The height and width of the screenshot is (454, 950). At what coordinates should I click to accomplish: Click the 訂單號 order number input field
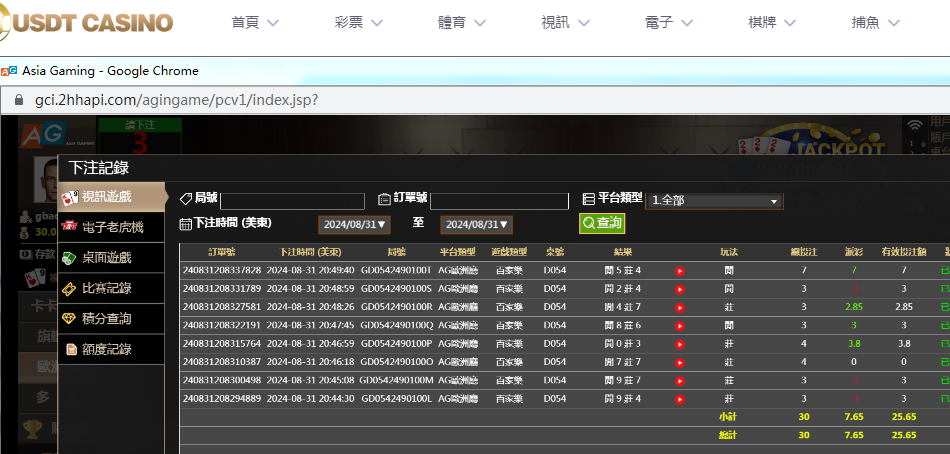tap(499, 201)
